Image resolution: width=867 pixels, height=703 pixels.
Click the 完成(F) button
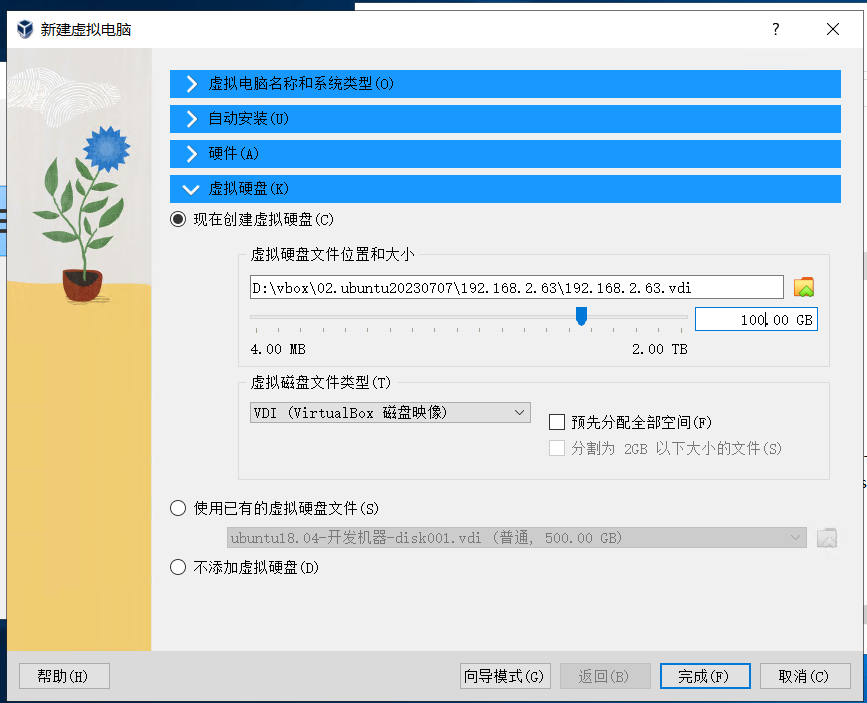pos(705,676)
